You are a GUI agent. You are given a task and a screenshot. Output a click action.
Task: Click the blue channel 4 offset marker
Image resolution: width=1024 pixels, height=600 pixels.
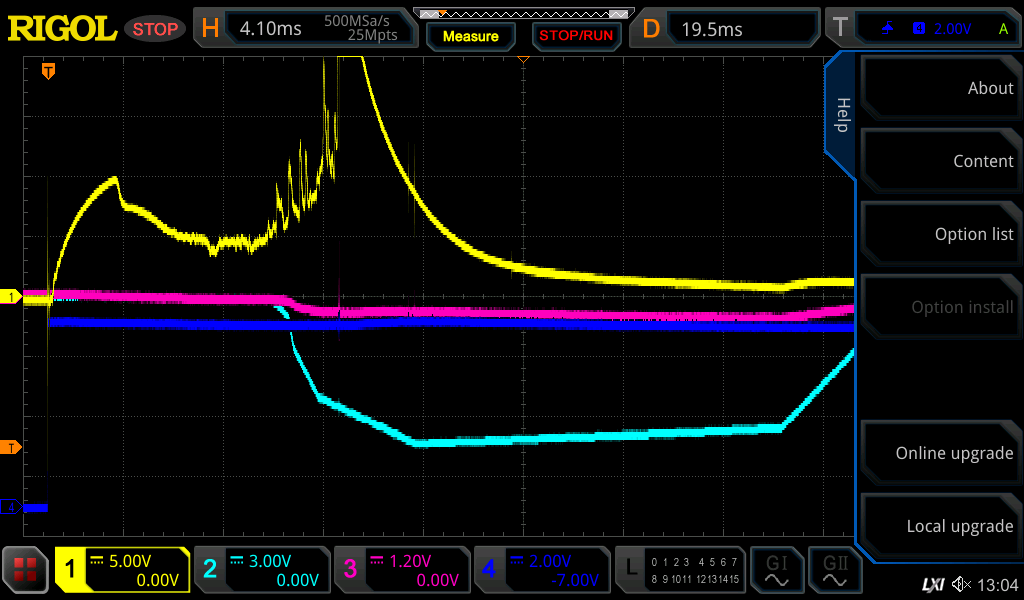(x=11, y=508)
